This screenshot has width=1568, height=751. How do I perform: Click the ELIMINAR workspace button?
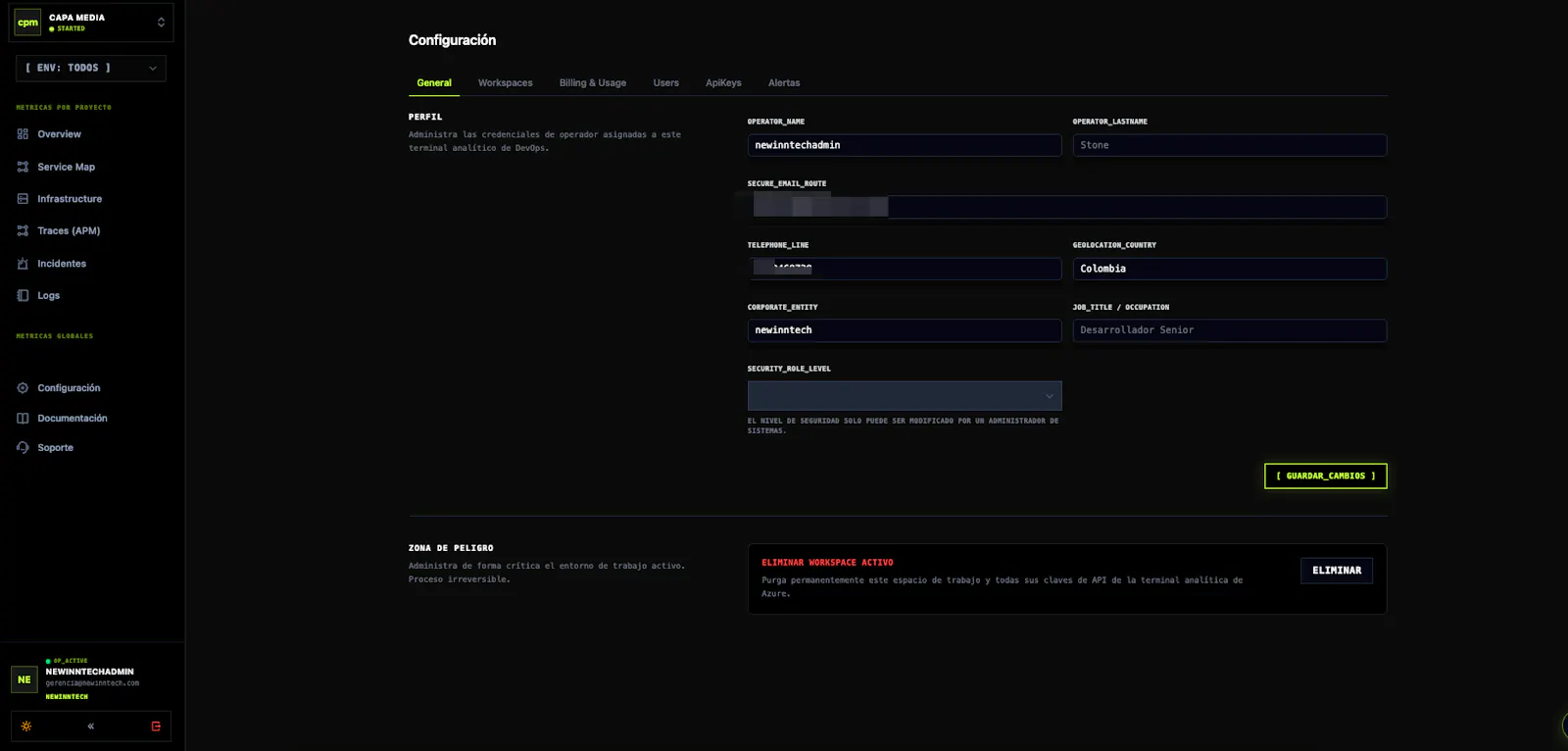click(x=1337, y=571)
